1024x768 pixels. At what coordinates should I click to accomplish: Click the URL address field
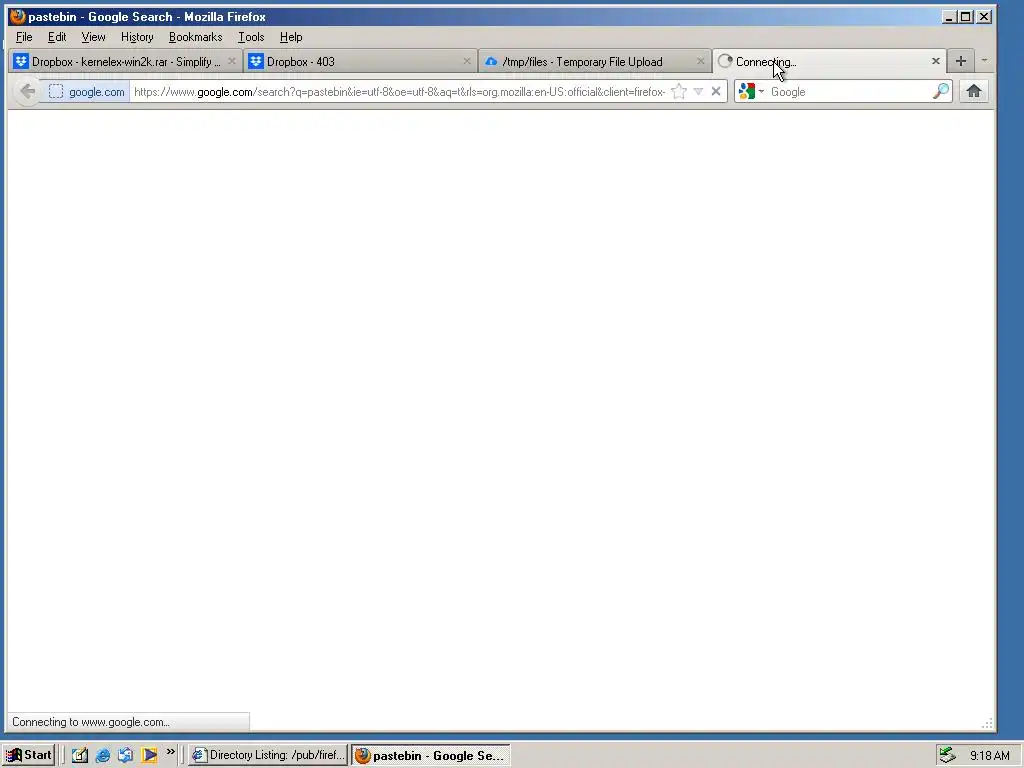399,91
